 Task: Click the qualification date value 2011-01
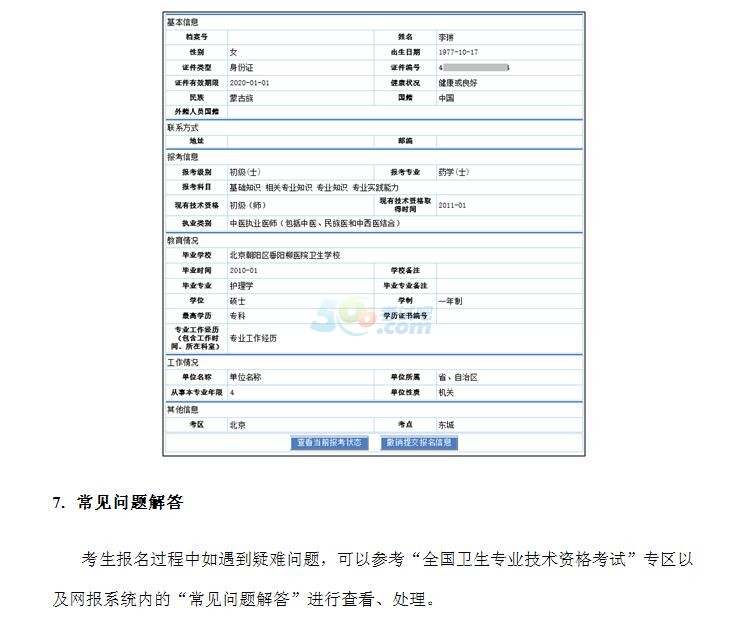click(x=452, y=205)
